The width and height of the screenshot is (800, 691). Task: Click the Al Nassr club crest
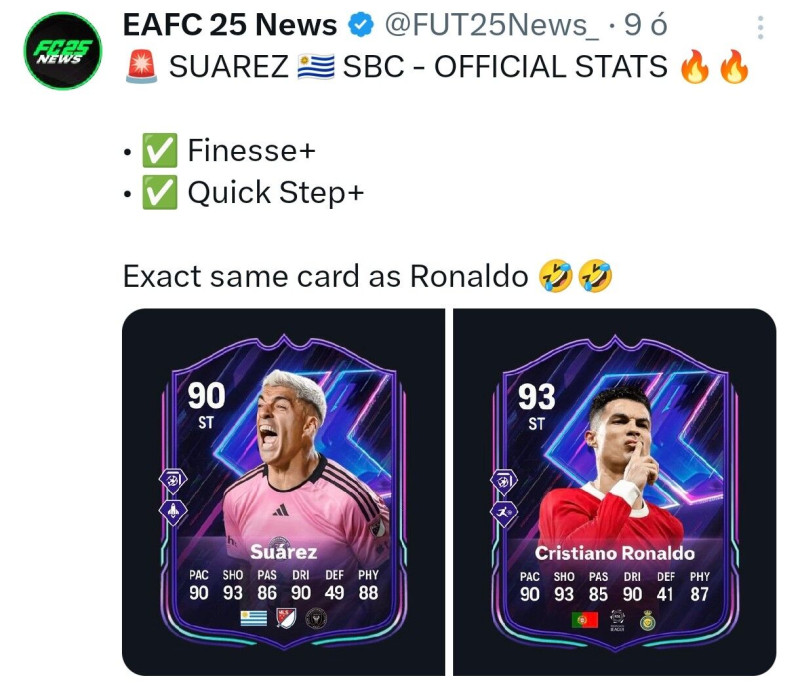coord(647,621)
